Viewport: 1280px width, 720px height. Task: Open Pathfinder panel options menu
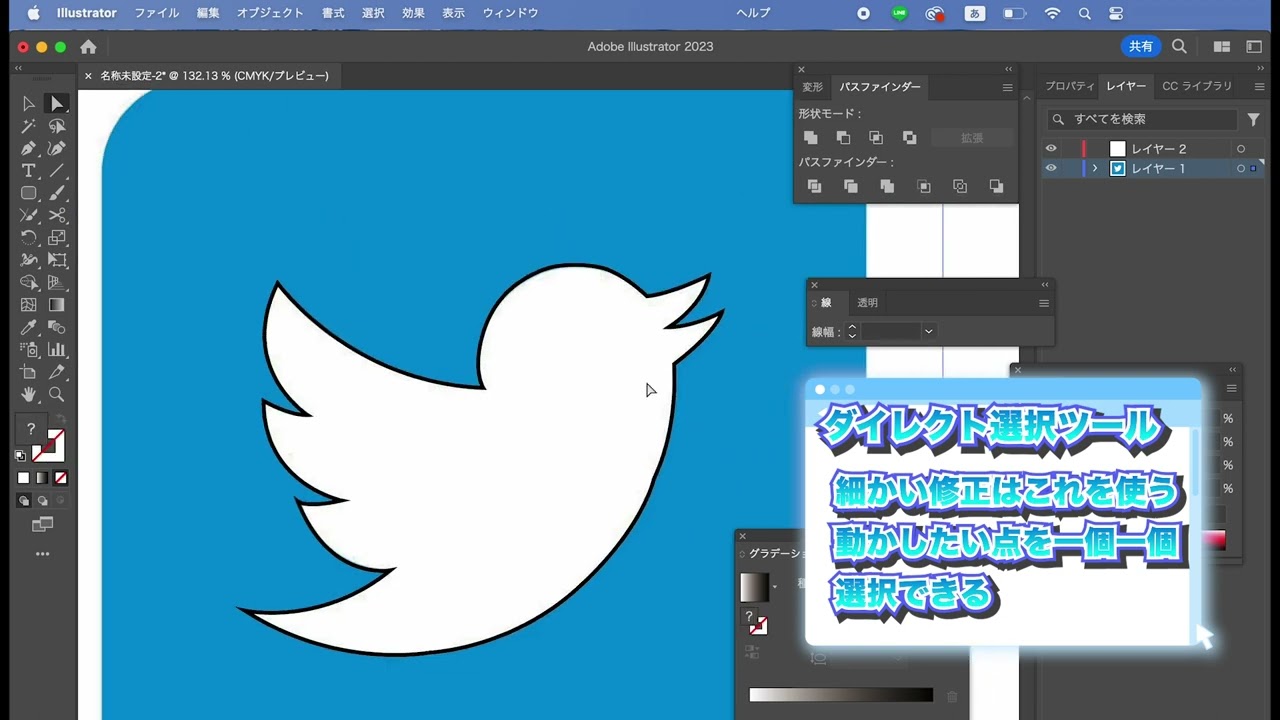click(1007, 87)
